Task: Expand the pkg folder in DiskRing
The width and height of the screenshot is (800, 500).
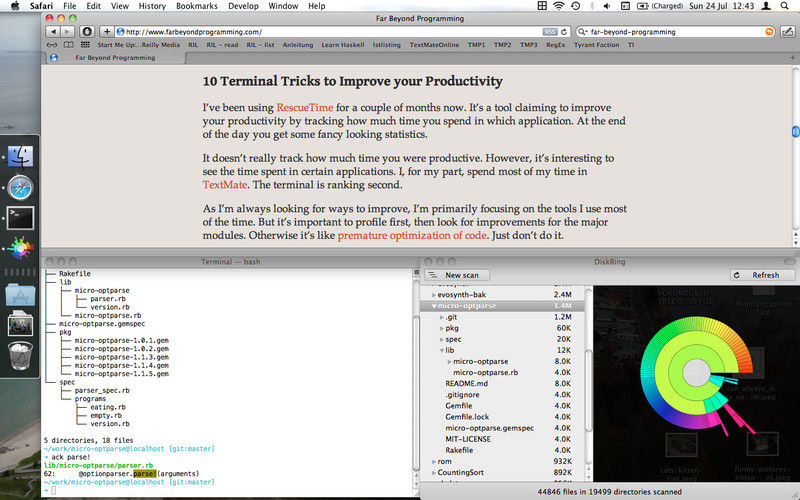Action: point(442,329)
